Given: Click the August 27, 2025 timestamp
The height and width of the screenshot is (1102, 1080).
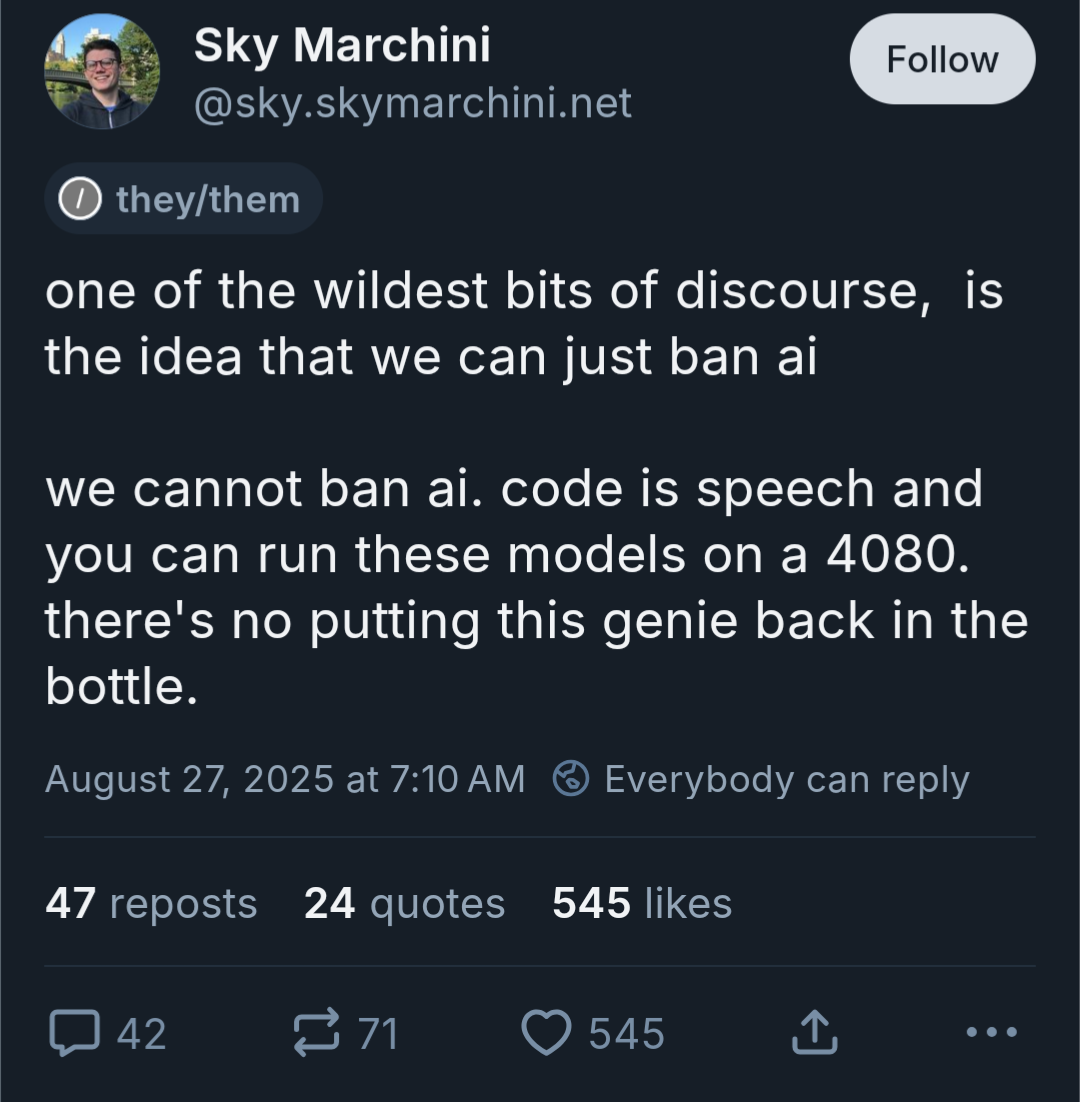Looking at the screenshot, I should point(285,779).
